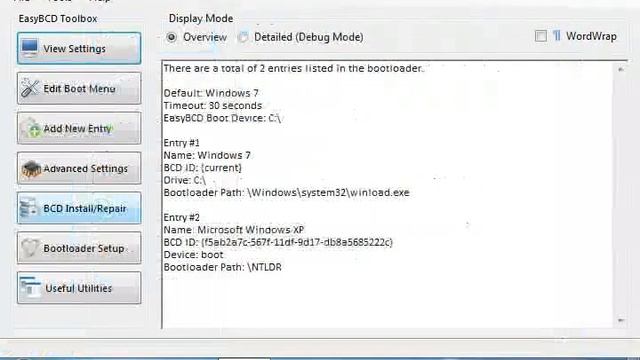Open BCD Install/Repair
640x360 pixels.
79,208
